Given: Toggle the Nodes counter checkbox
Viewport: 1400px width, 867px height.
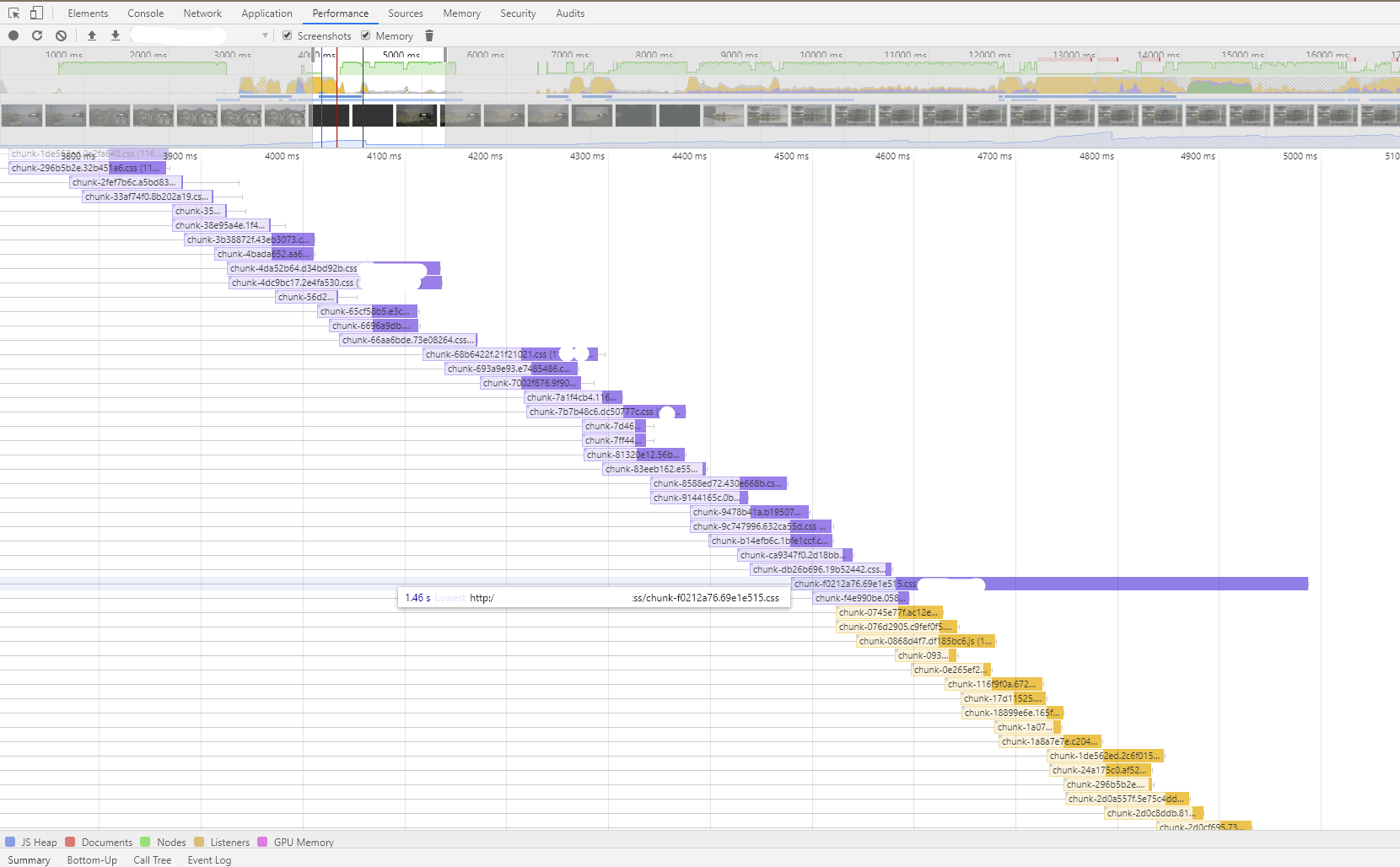Looking at the screenshot, I should coord(145,842).
